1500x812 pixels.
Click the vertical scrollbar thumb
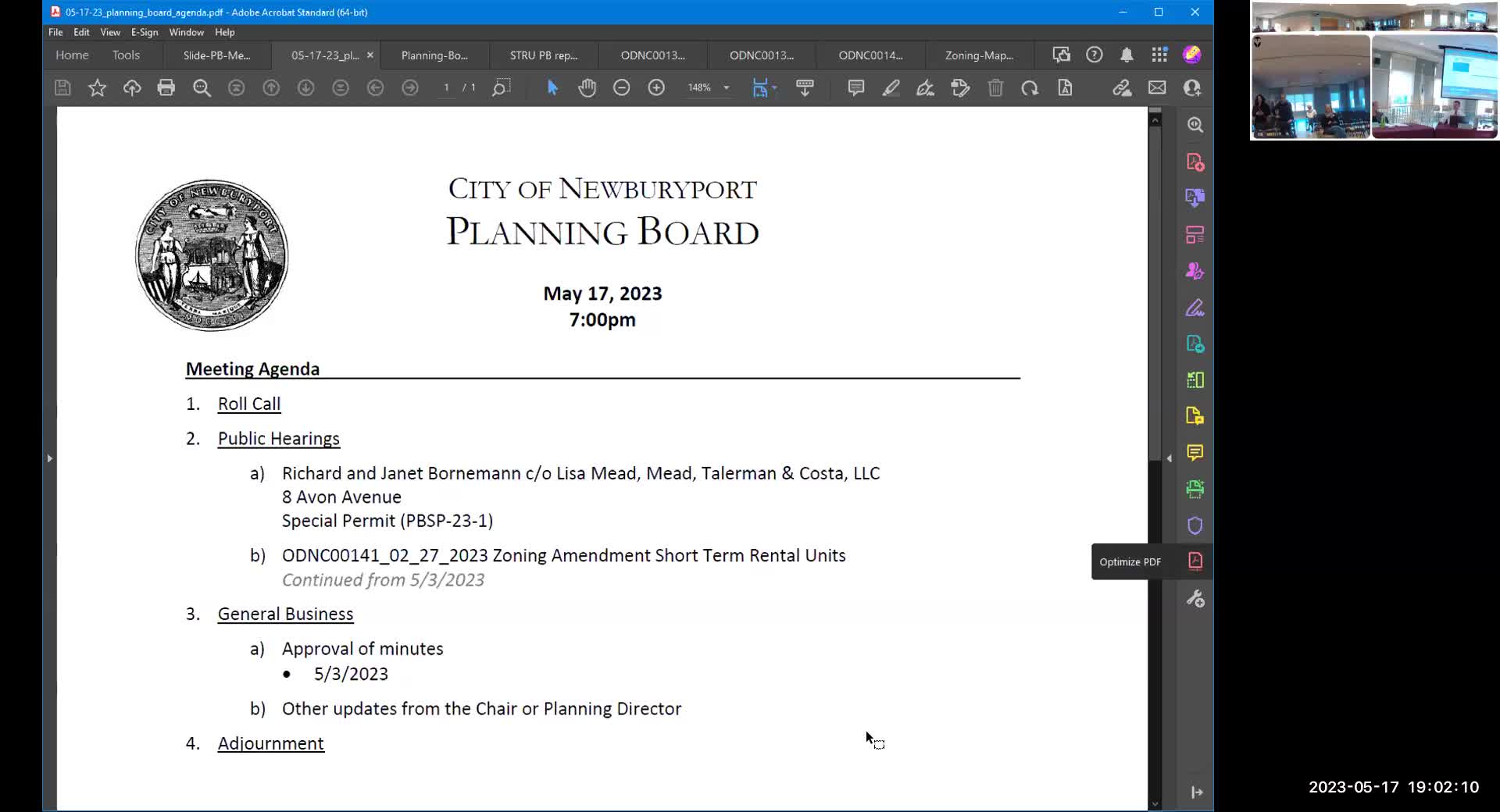tap(1155, 293)
